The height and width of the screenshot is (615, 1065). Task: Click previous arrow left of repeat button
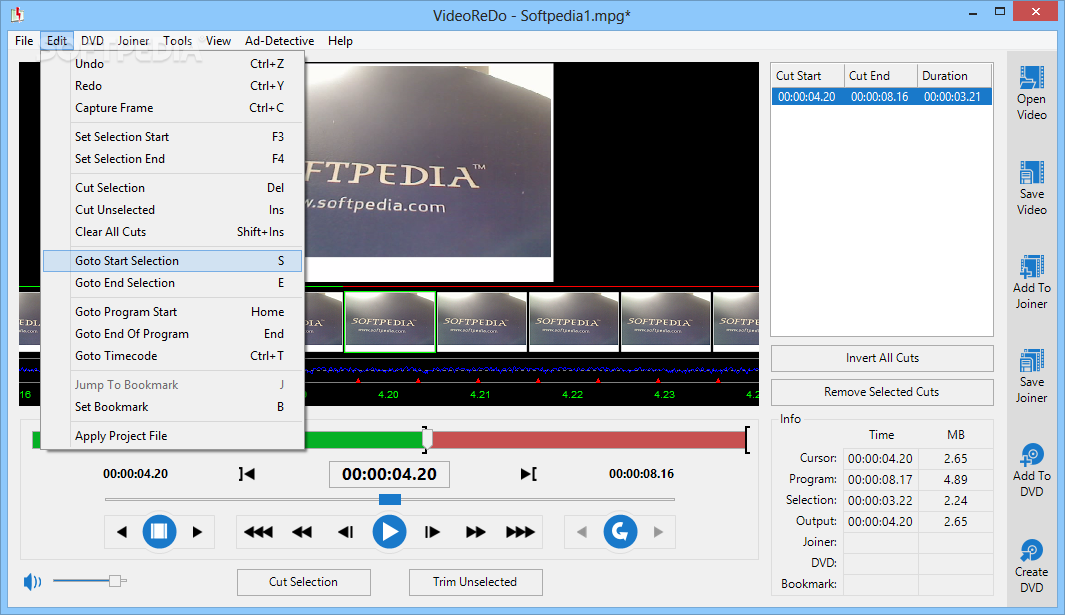[x=582, y=532]
